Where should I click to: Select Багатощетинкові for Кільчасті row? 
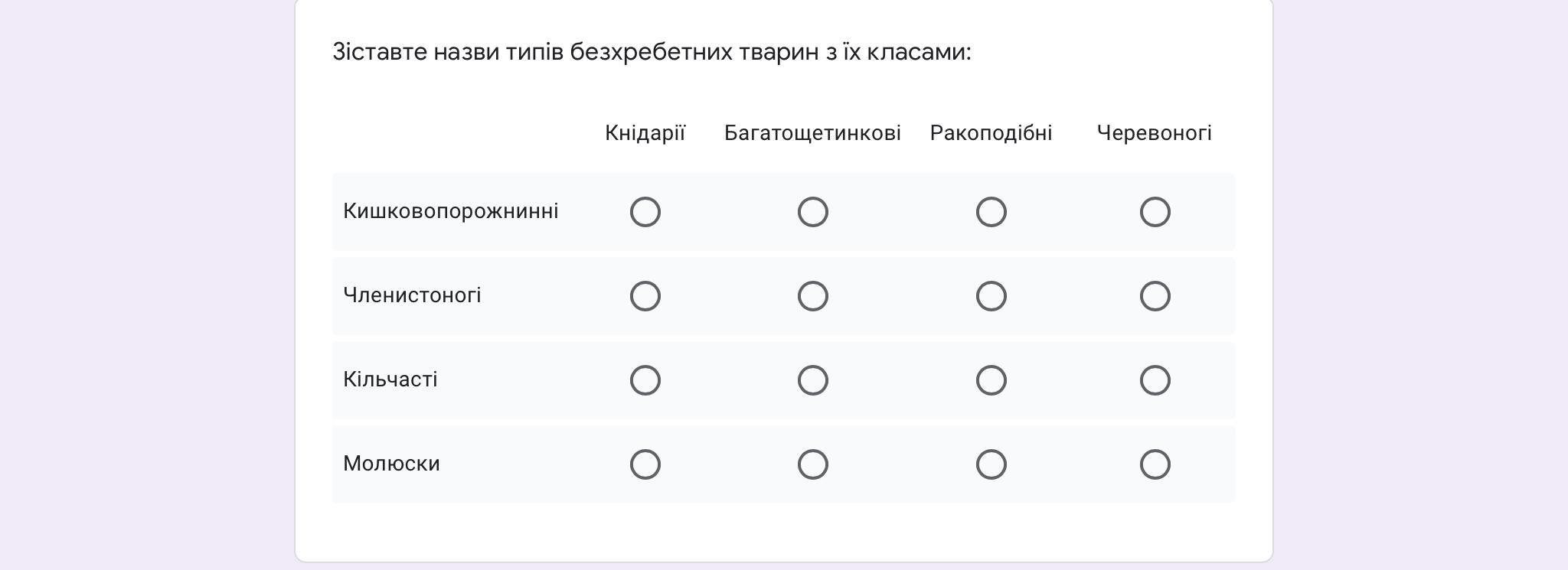pyautogui.click(x=812, y=380)
